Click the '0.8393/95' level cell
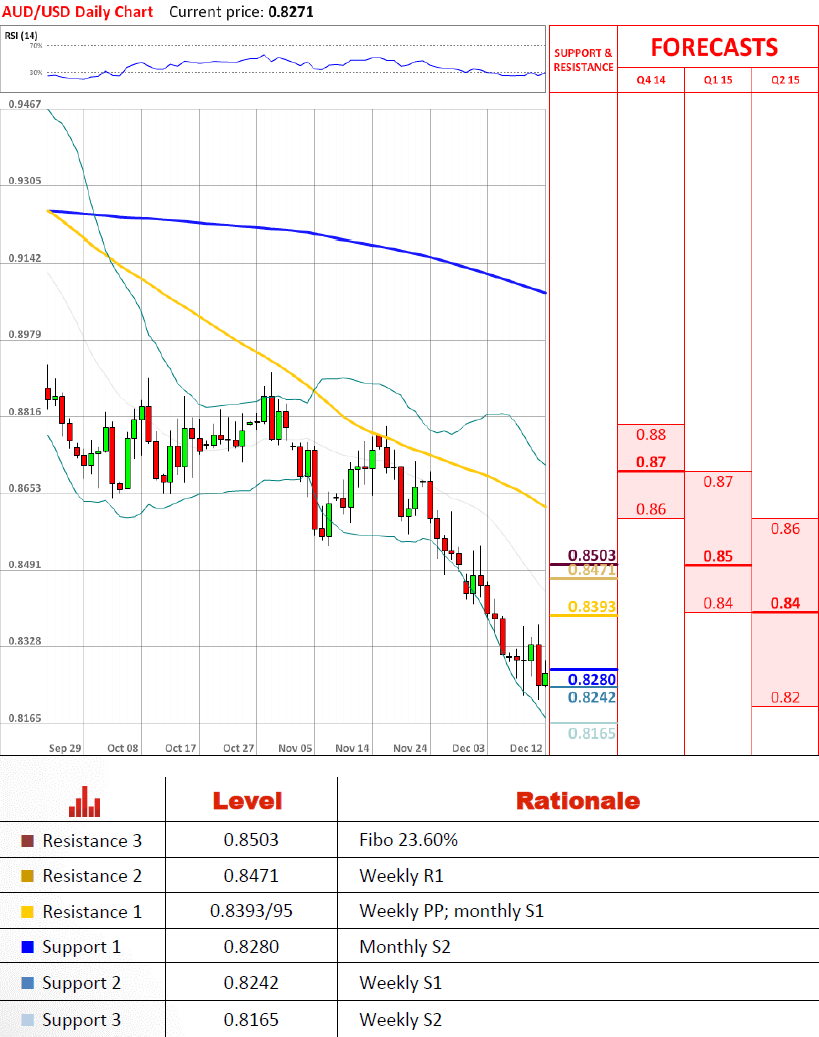 pos(251,911)
